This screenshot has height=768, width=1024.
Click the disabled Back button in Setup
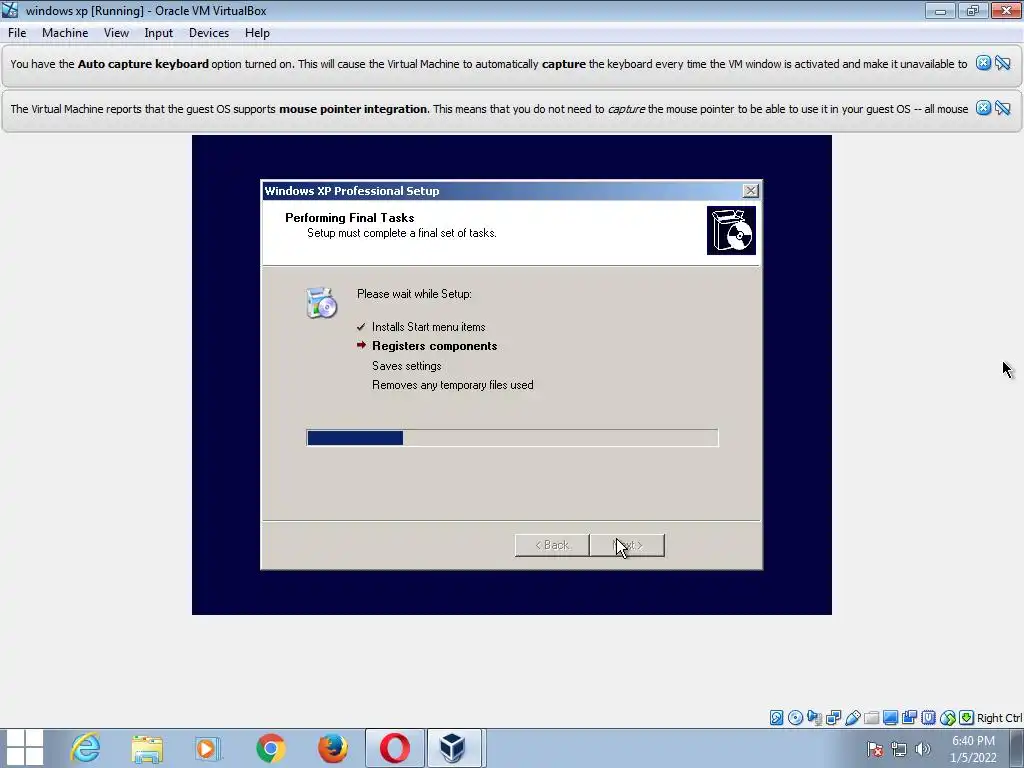[x=552, y=545]
